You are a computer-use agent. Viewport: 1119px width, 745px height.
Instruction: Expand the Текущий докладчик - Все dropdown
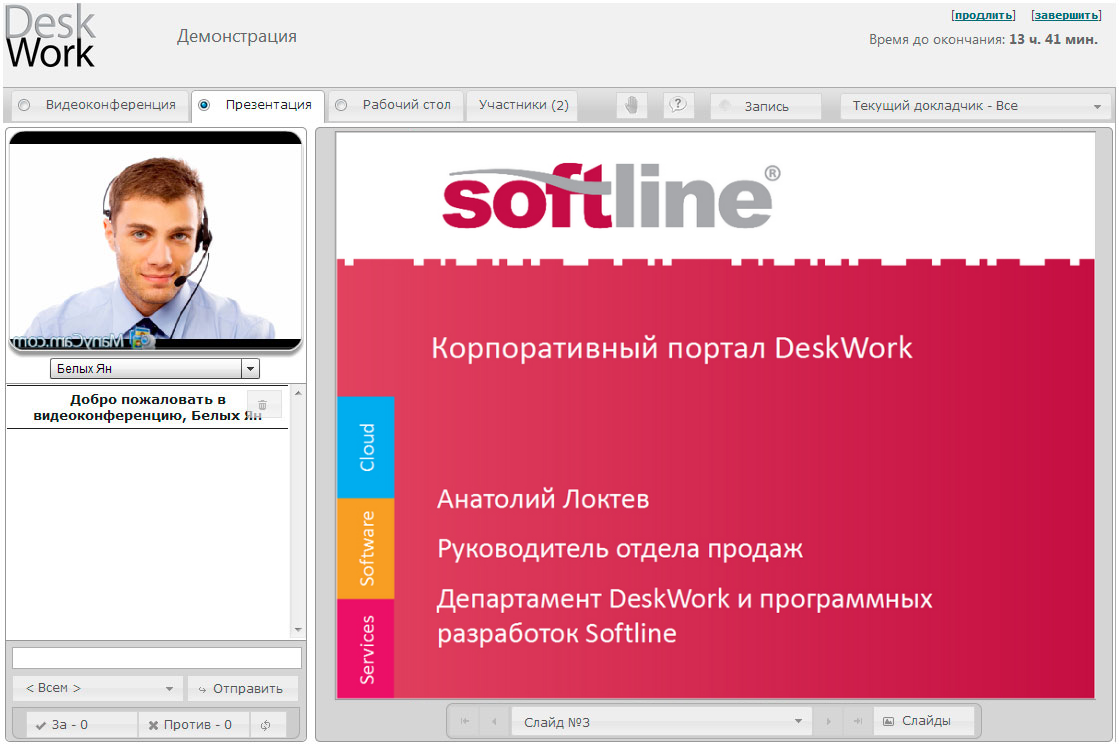(975, 106)
